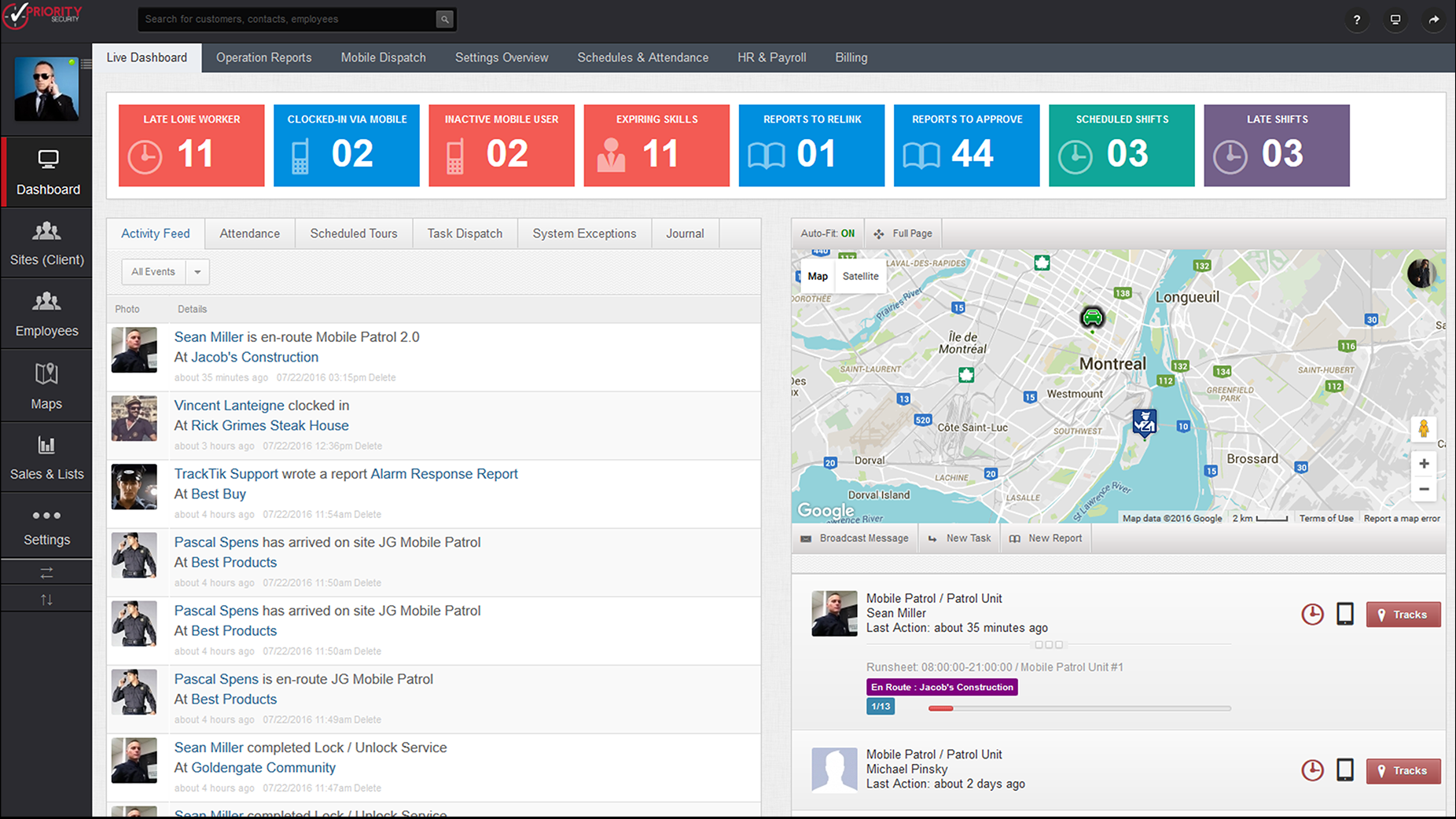Open the Schedules & Attendance menu
The image size is (1456, 819).
pyautogui.click(x=642, y=57)
